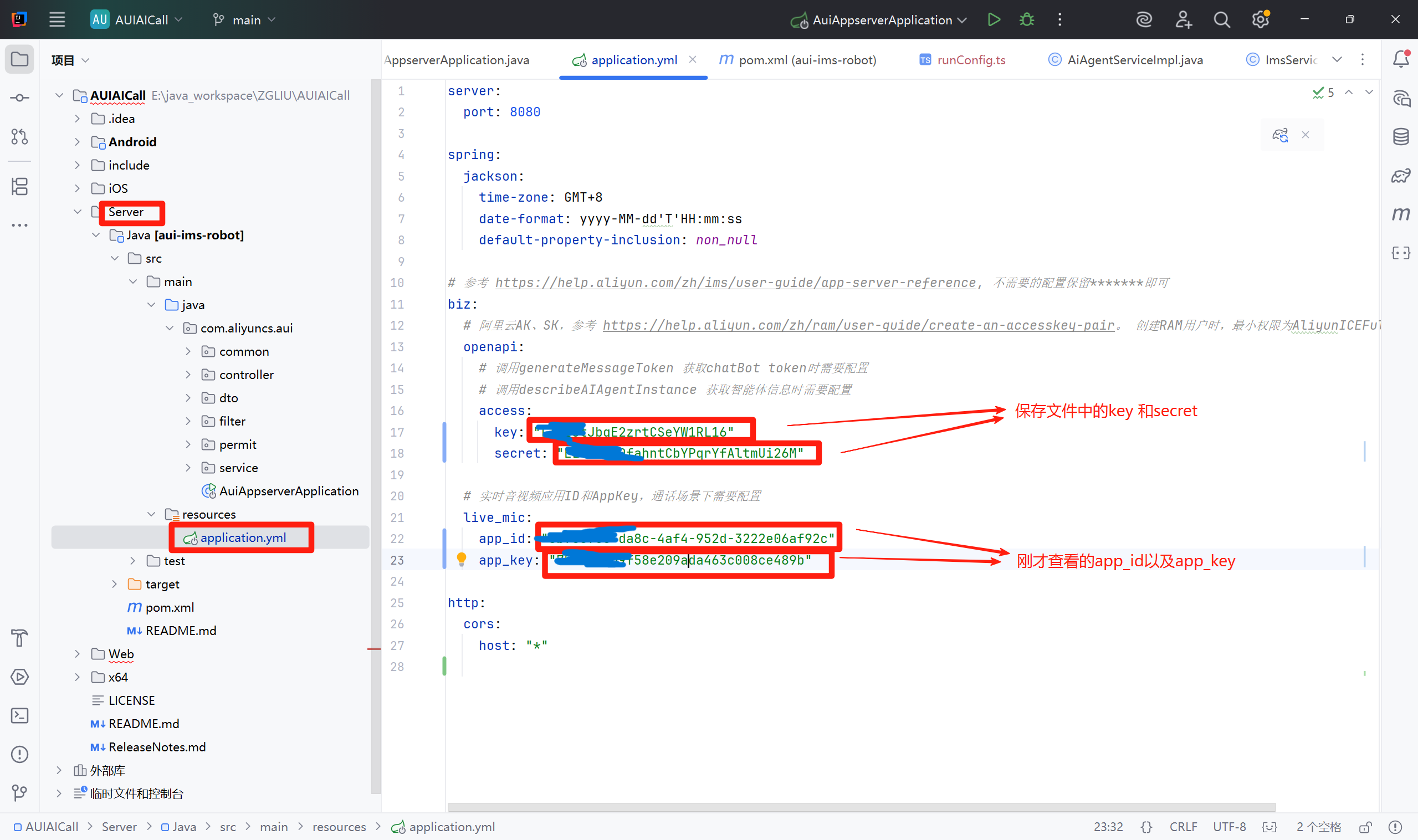Switch to the ImsServic tab
This screenshot has height=840, width=1418.
(x=1281, y=60)
